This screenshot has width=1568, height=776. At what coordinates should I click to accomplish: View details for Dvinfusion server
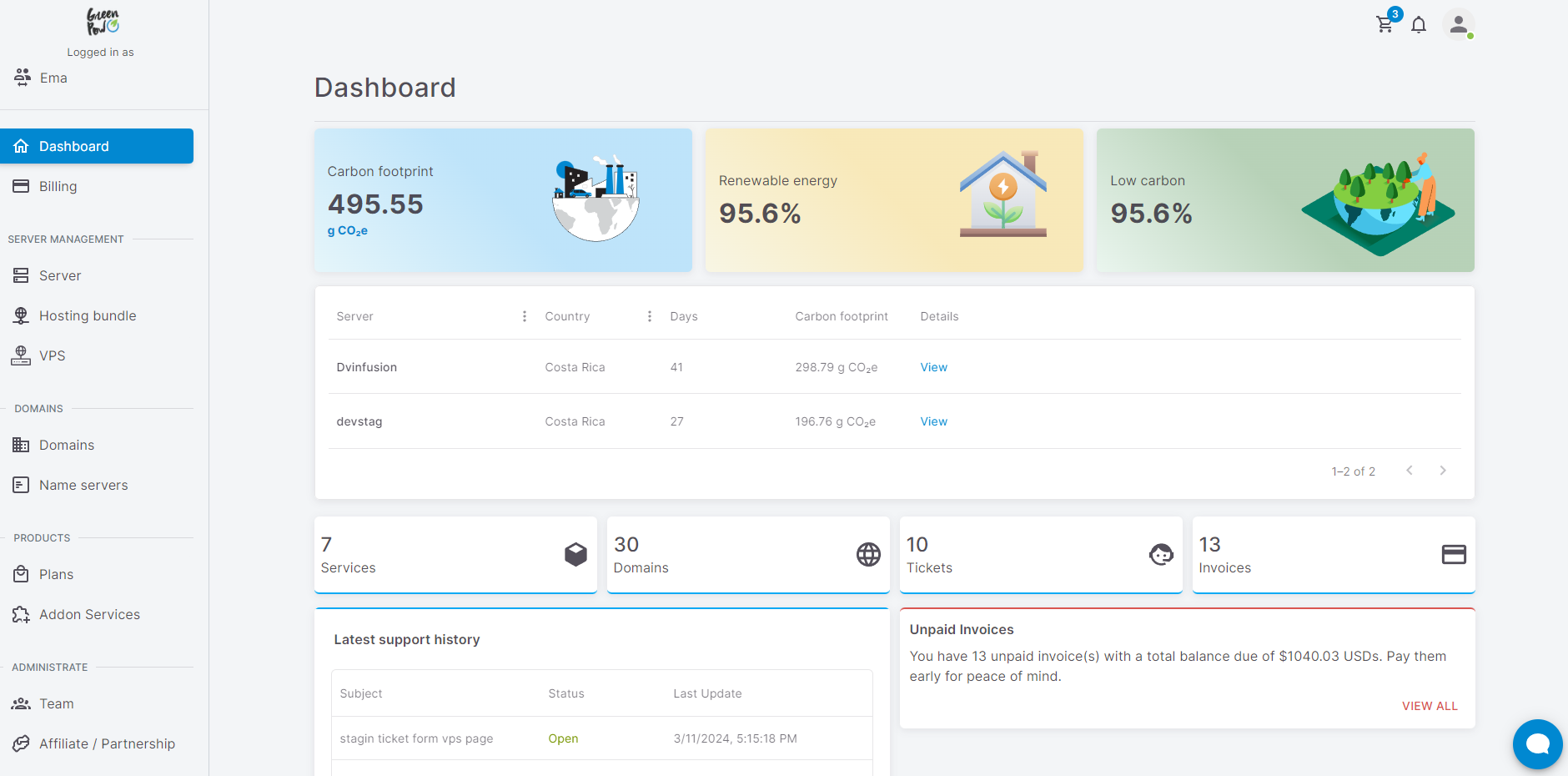[933, 367]
